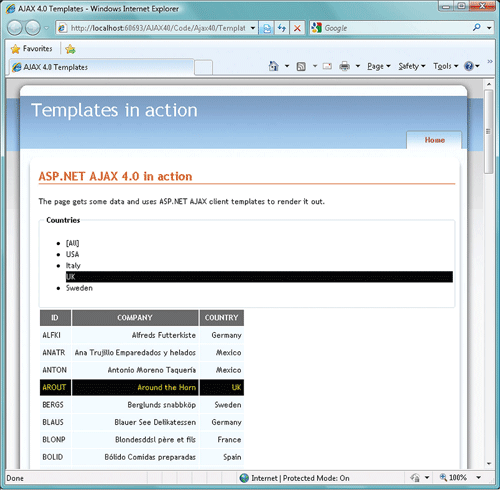Open the Page menu
This screenshot has width=500, height=490.
coord(379,66)
